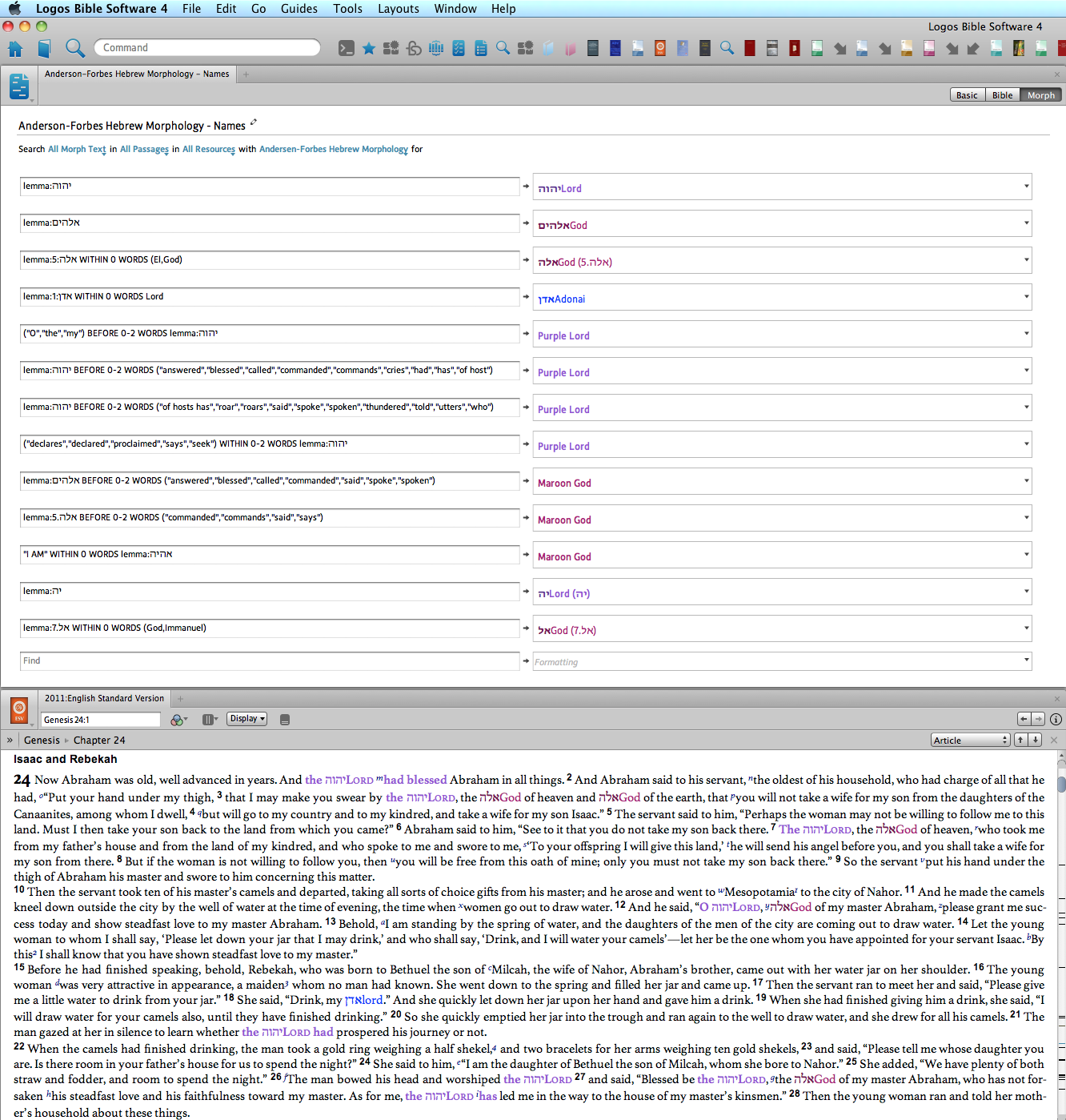Switch search type to Basic
This screenshot has height=1120, width=1066.
tap(967, 95)
